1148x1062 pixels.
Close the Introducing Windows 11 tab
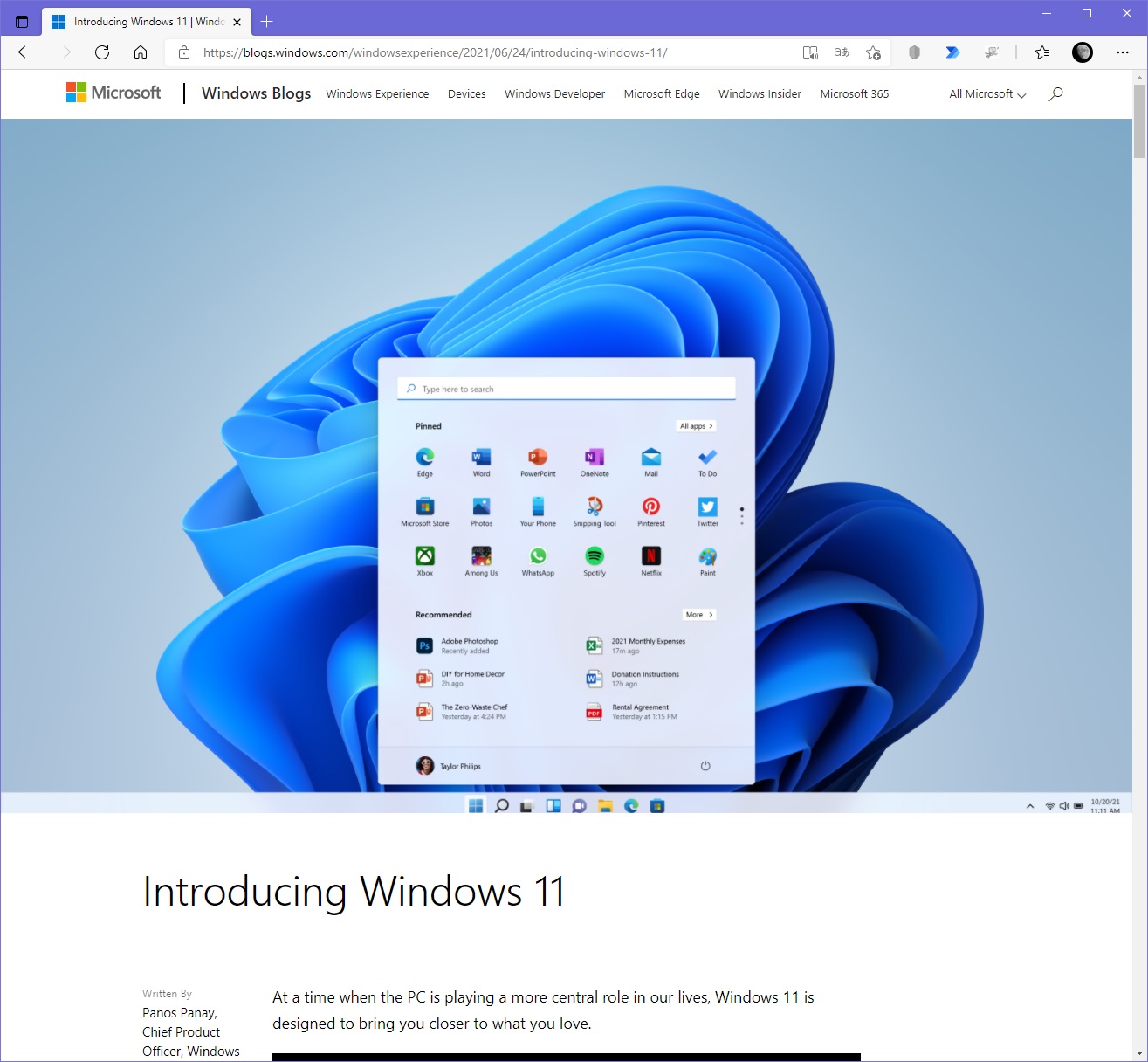coord(237,22)
